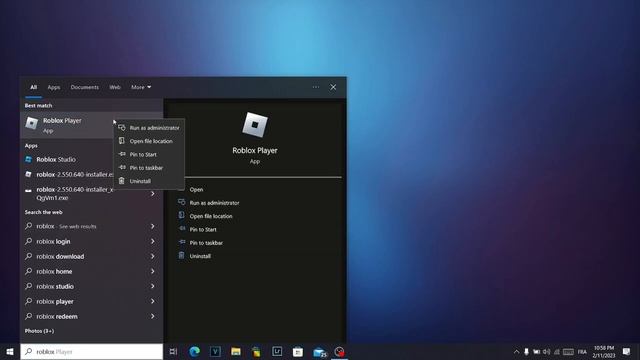Click the network tray icon

[x=557, y=351]
